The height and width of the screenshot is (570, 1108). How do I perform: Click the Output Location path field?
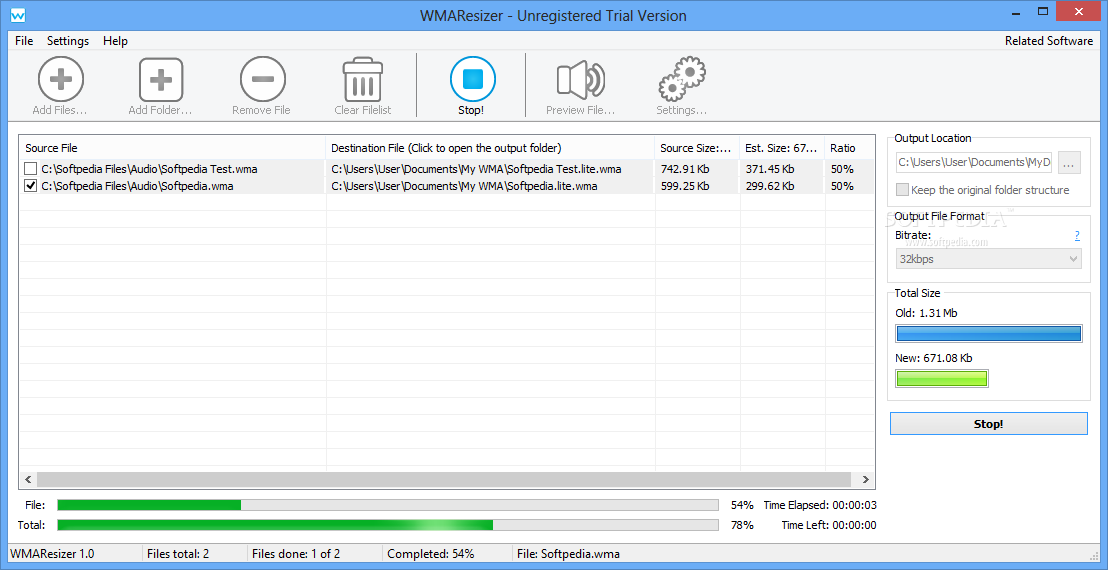tap(974, 162)
